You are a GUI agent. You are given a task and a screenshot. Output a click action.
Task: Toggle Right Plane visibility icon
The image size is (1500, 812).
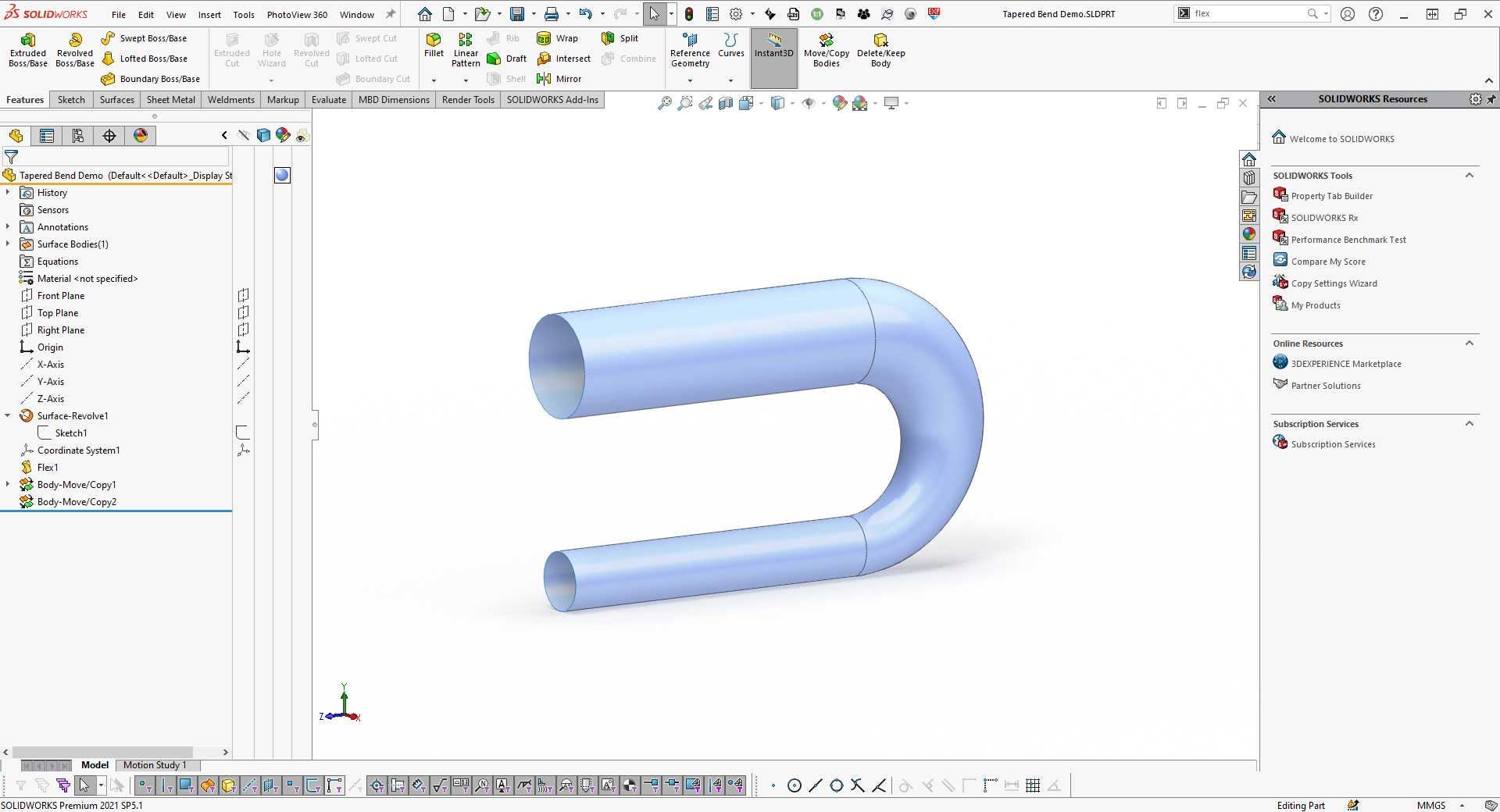[243, 329]
